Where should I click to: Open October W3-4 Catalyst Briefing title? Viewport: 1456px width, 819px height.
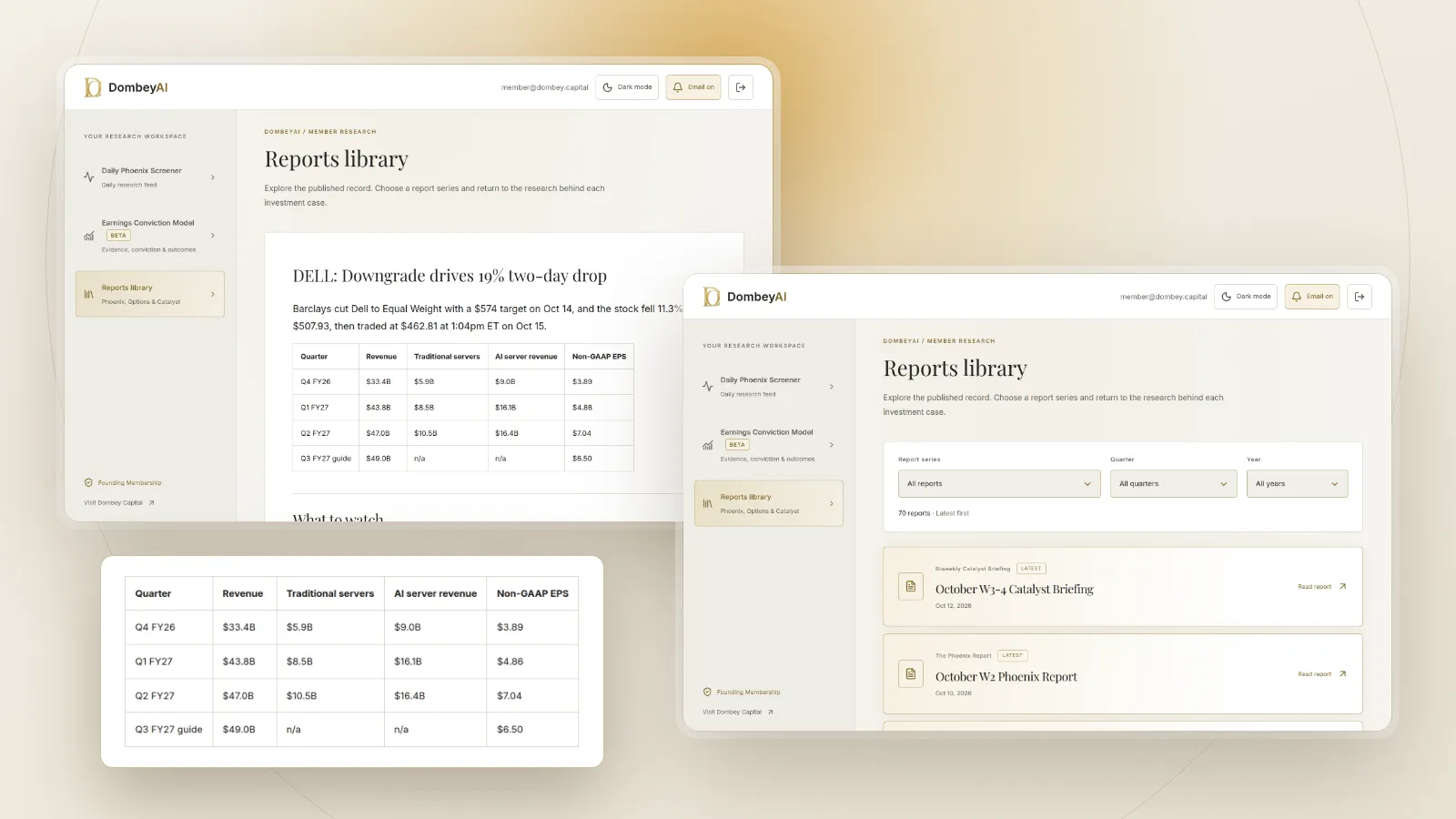pyautogui.click(x=1015, y=590)
